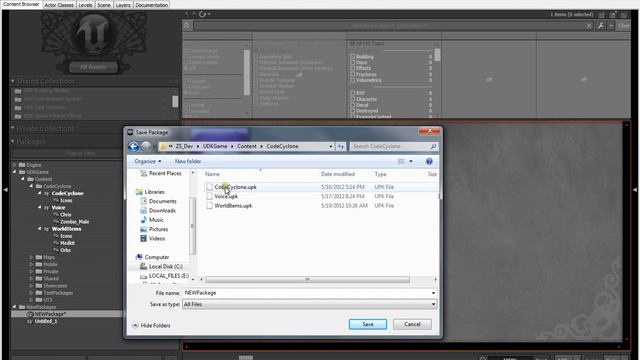
Task: Click the collapse filter panel double-chevron icon
Action: pos(187,26)
